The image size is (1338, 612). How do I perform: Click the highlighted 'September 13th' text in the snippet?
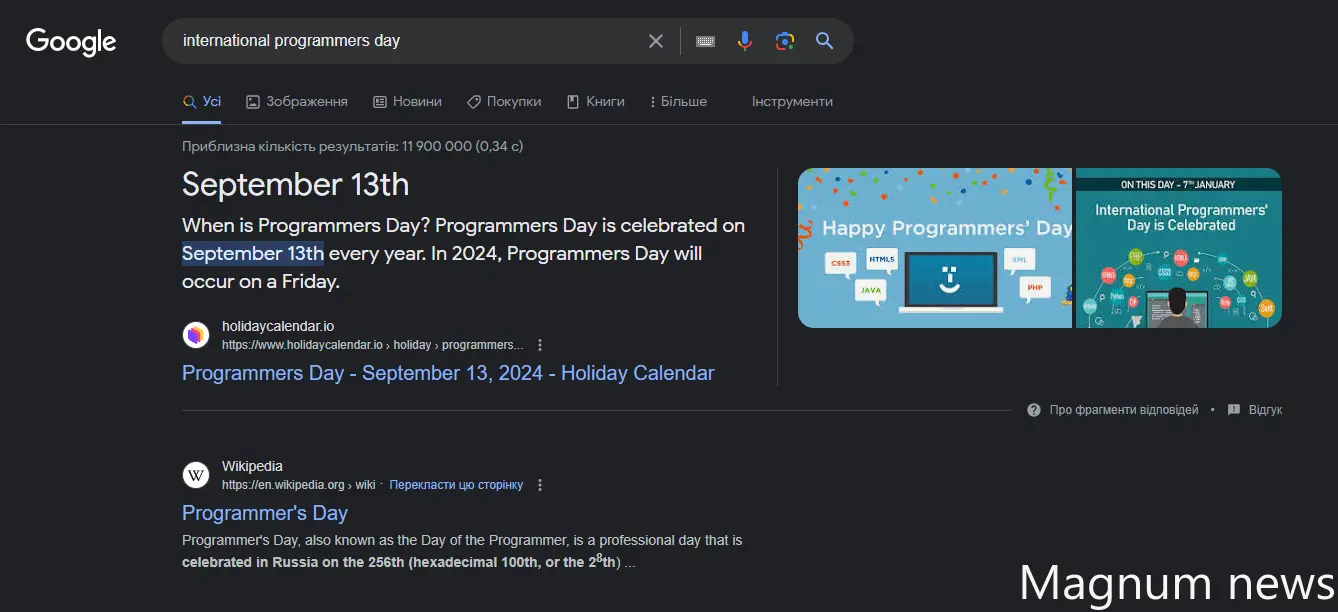[x=253, y=253]
